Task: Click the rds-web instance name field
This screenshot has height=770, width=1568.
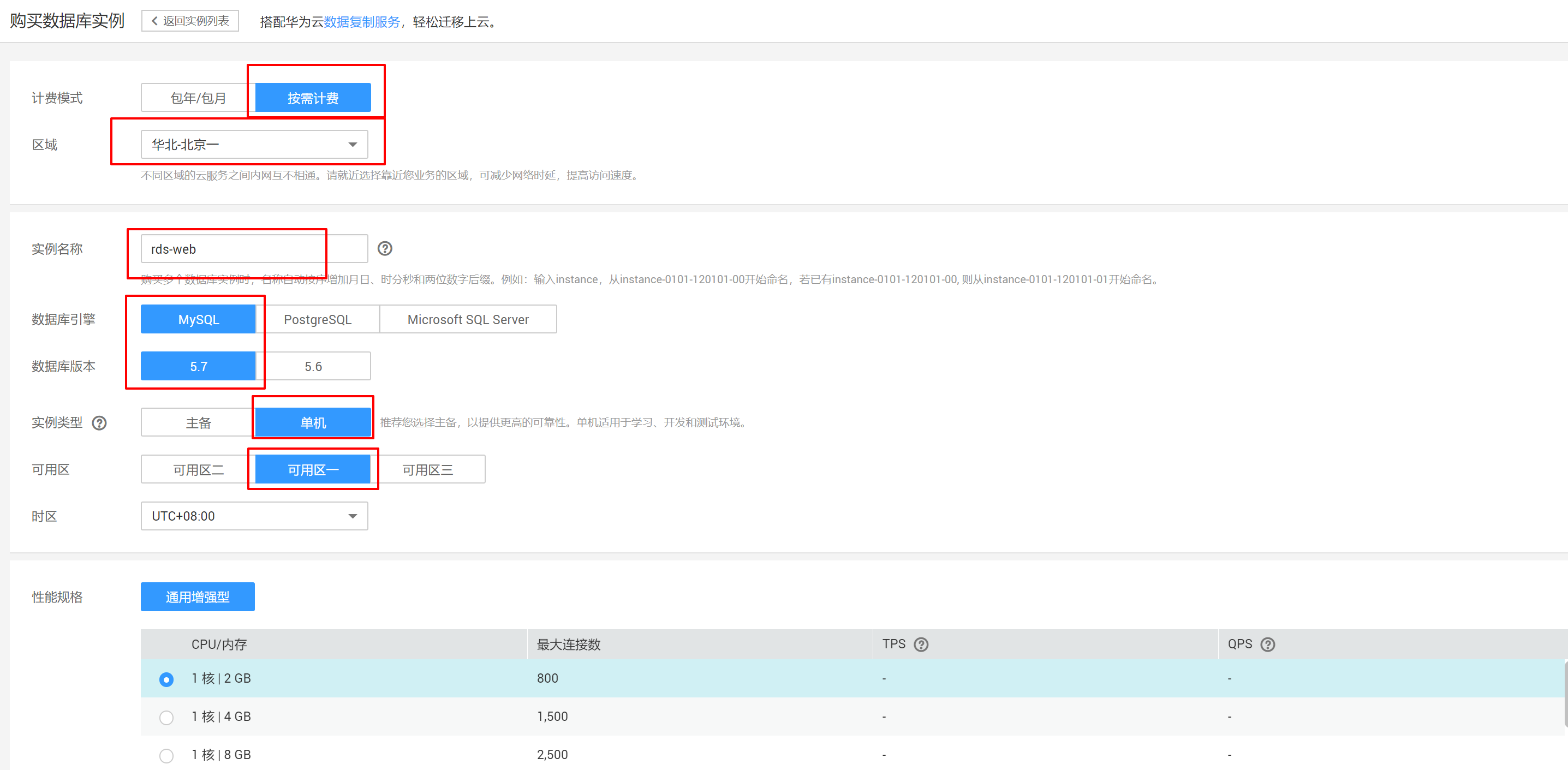Action: (254, 249)
